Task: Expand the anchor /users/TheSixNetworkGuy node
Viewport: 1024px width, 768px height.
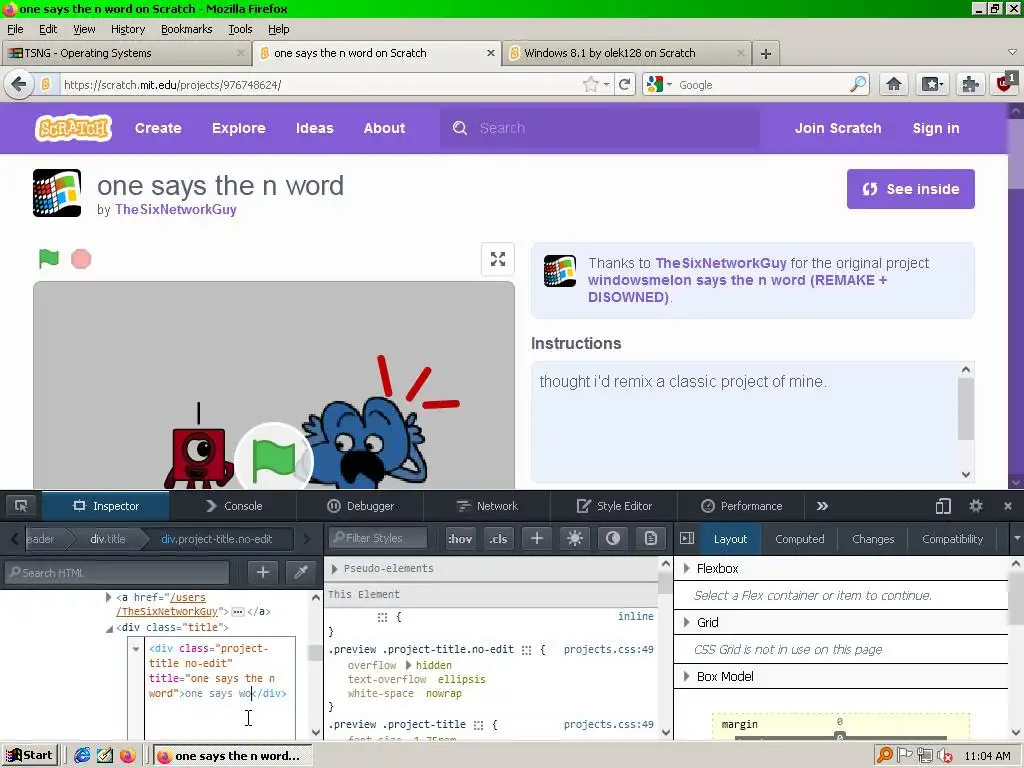Action: point(108,597)
